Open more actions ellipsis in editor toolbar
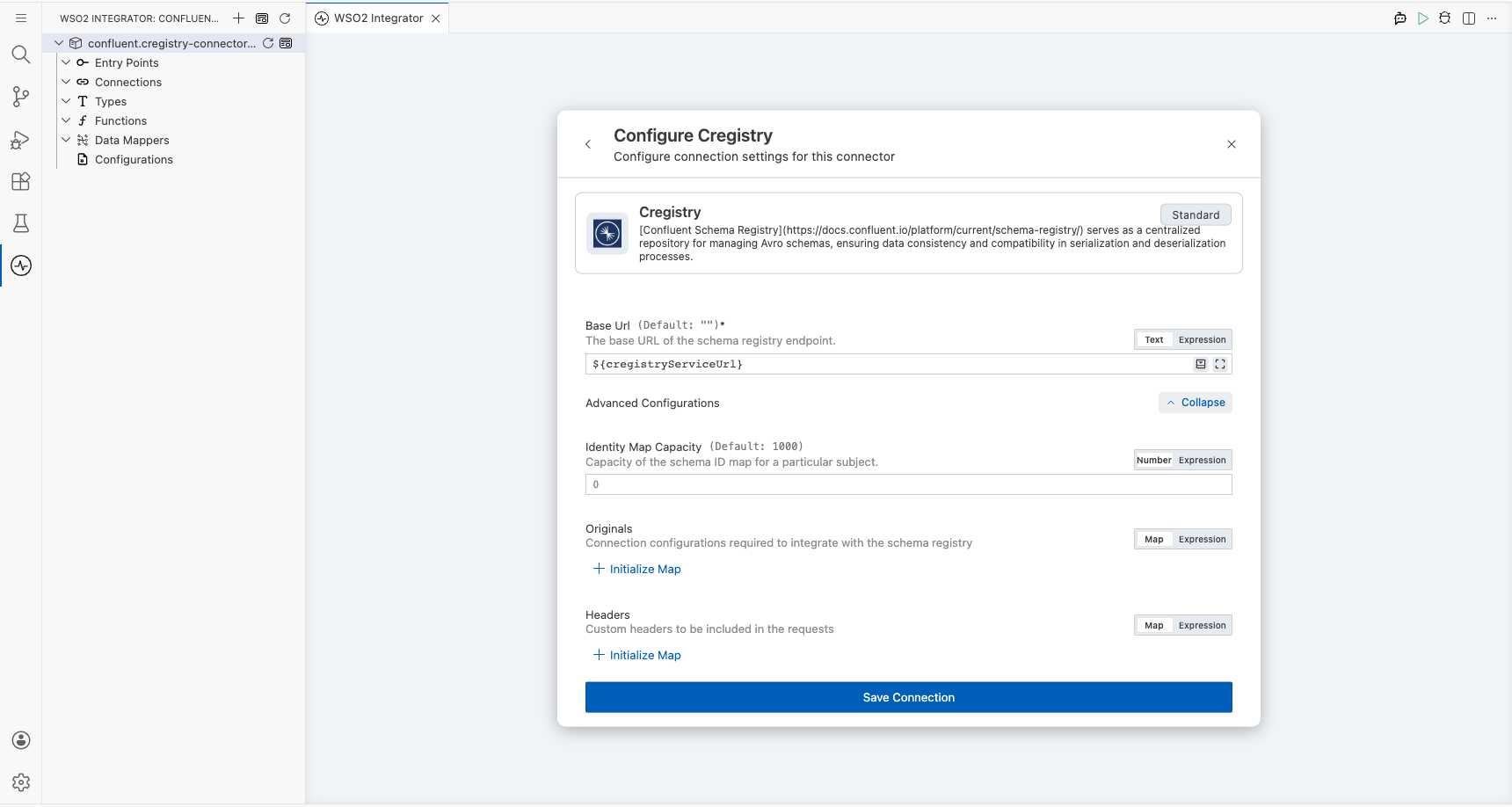Viewport: 1512px width, 807px height. 1492,18
